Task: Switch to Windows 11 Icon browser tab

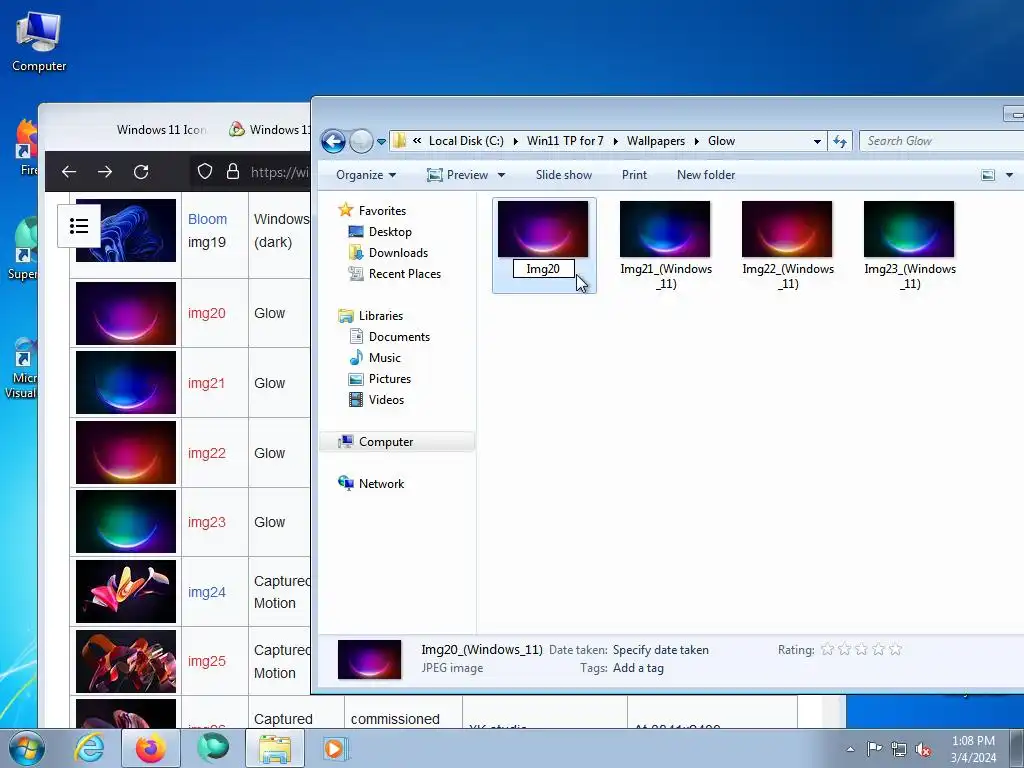Action: (161, 130)
